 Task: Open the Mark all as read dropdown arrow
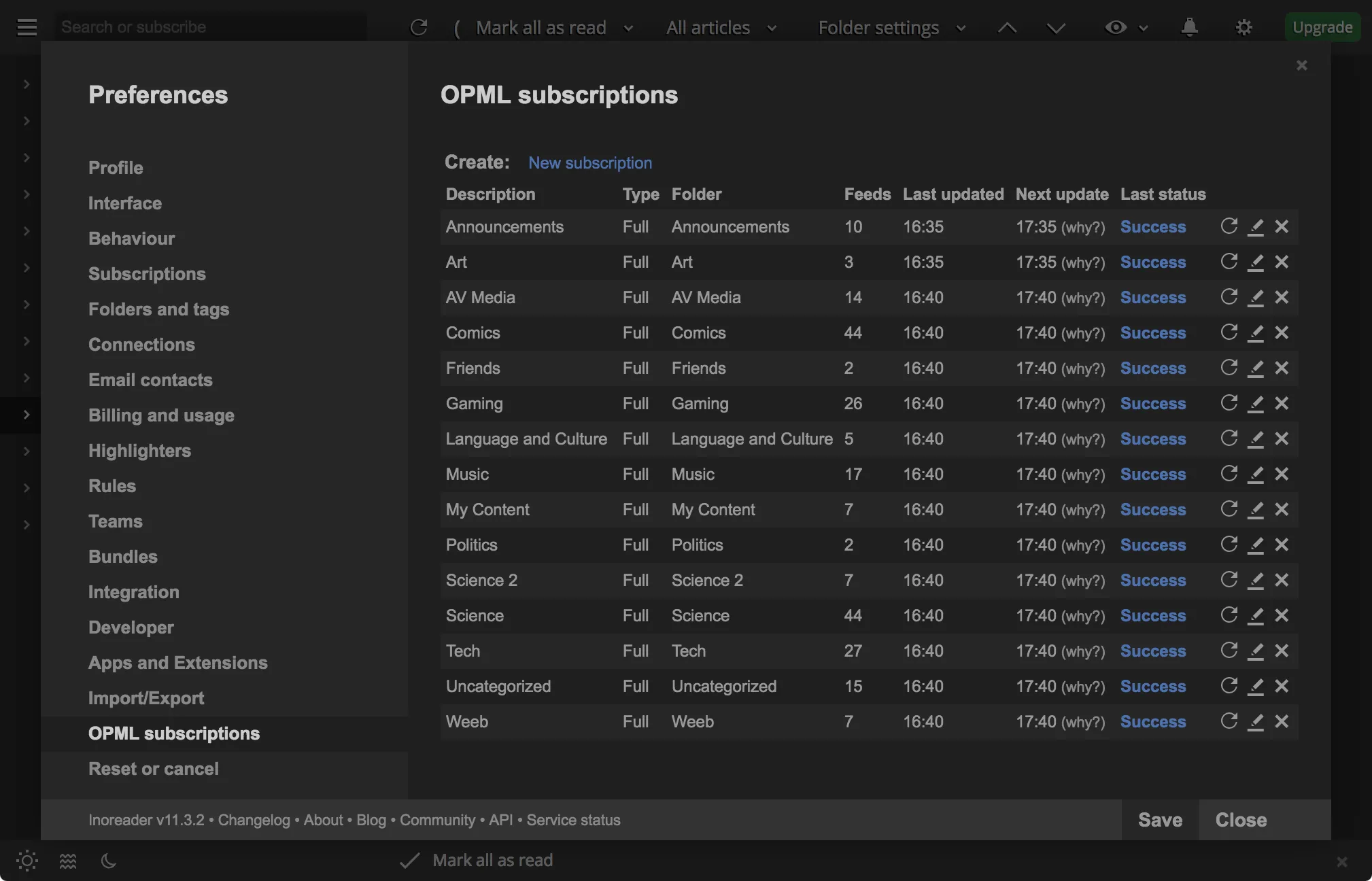(628, 28)
